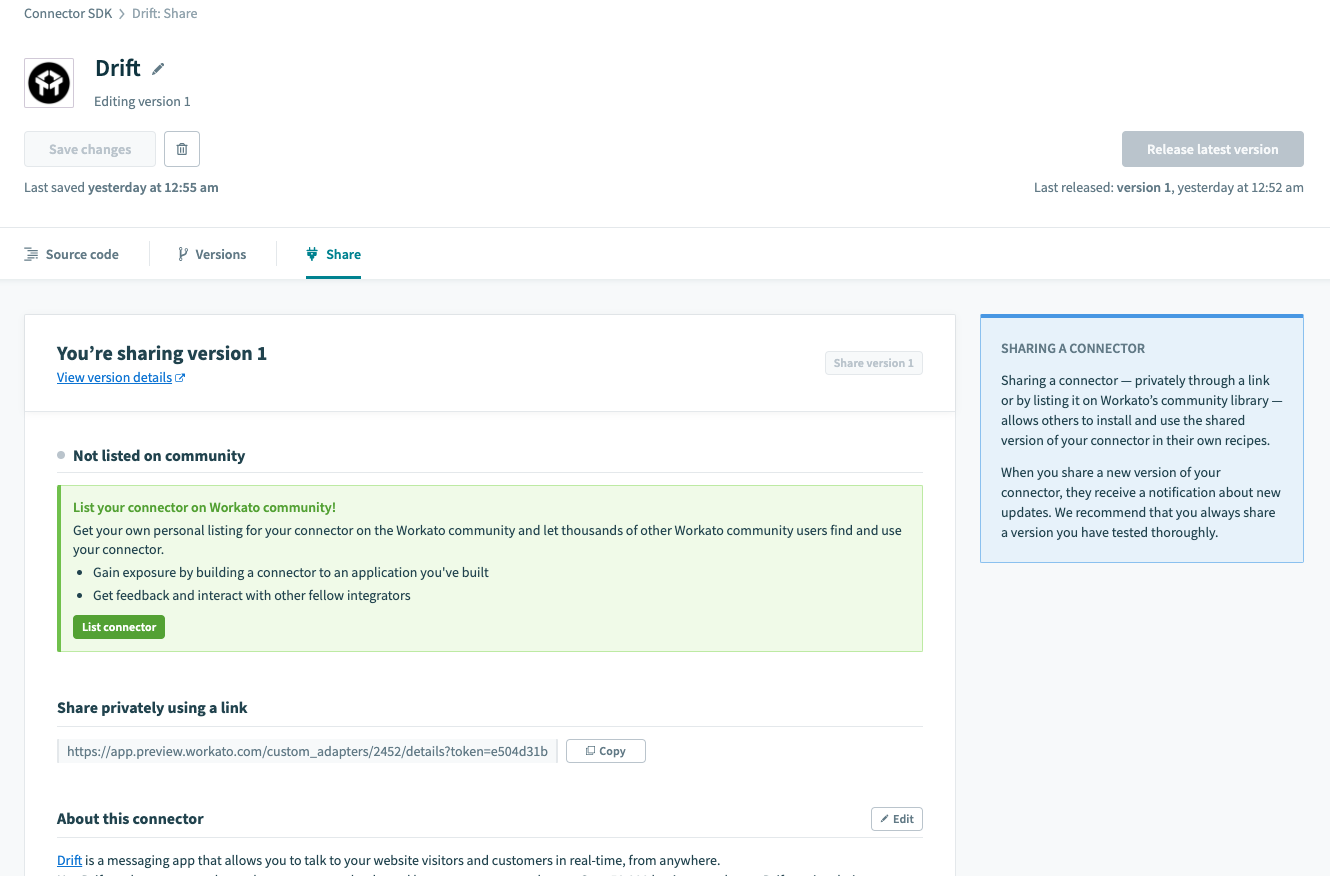The height and width of the screenshot is (876, 1330).
Task: Click the trash can delete icon
Action: pyautogui.click(x=182, y=149)
